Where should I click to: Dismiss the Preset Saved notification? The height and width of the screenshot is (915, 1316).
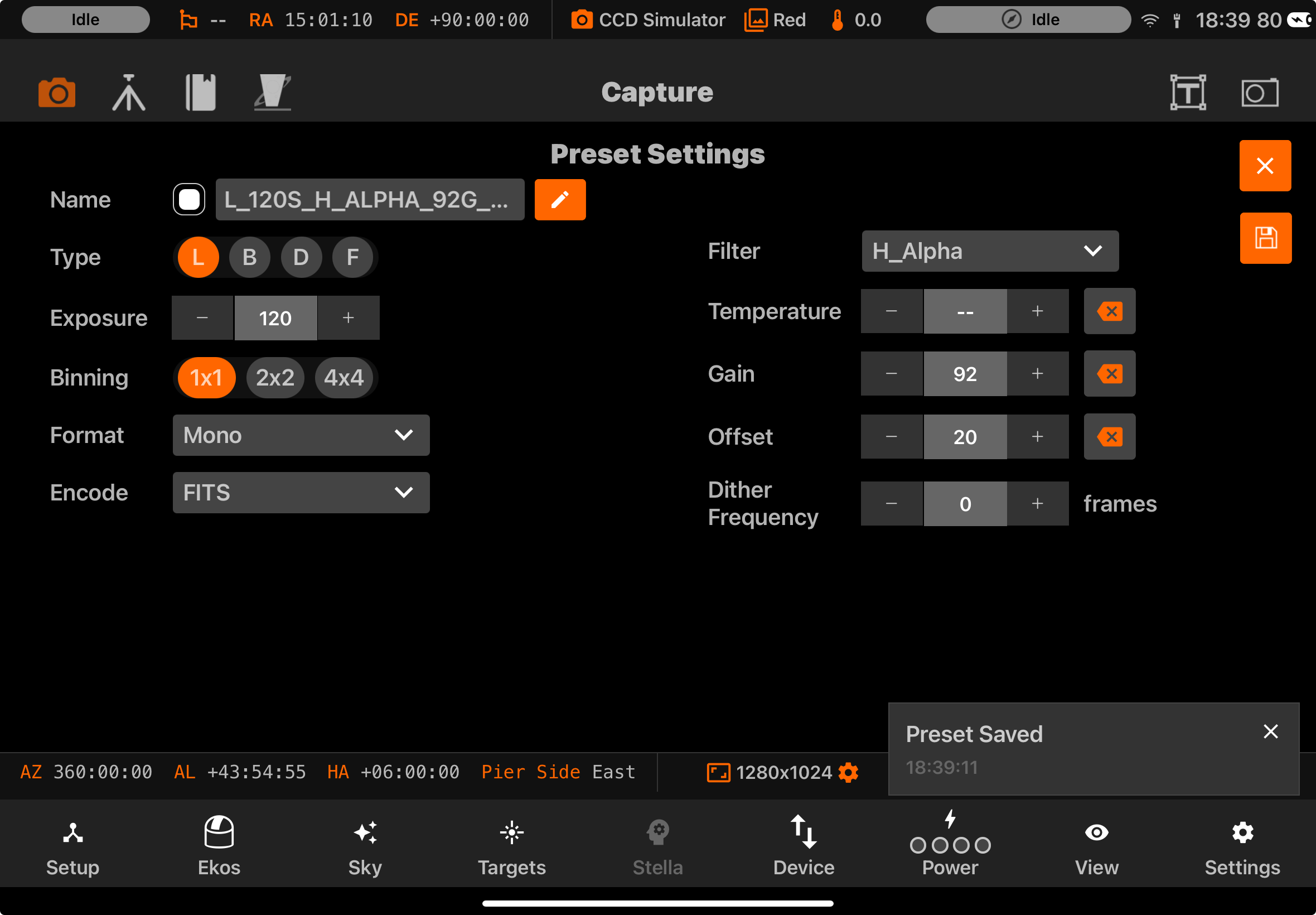coord(1270,731)
